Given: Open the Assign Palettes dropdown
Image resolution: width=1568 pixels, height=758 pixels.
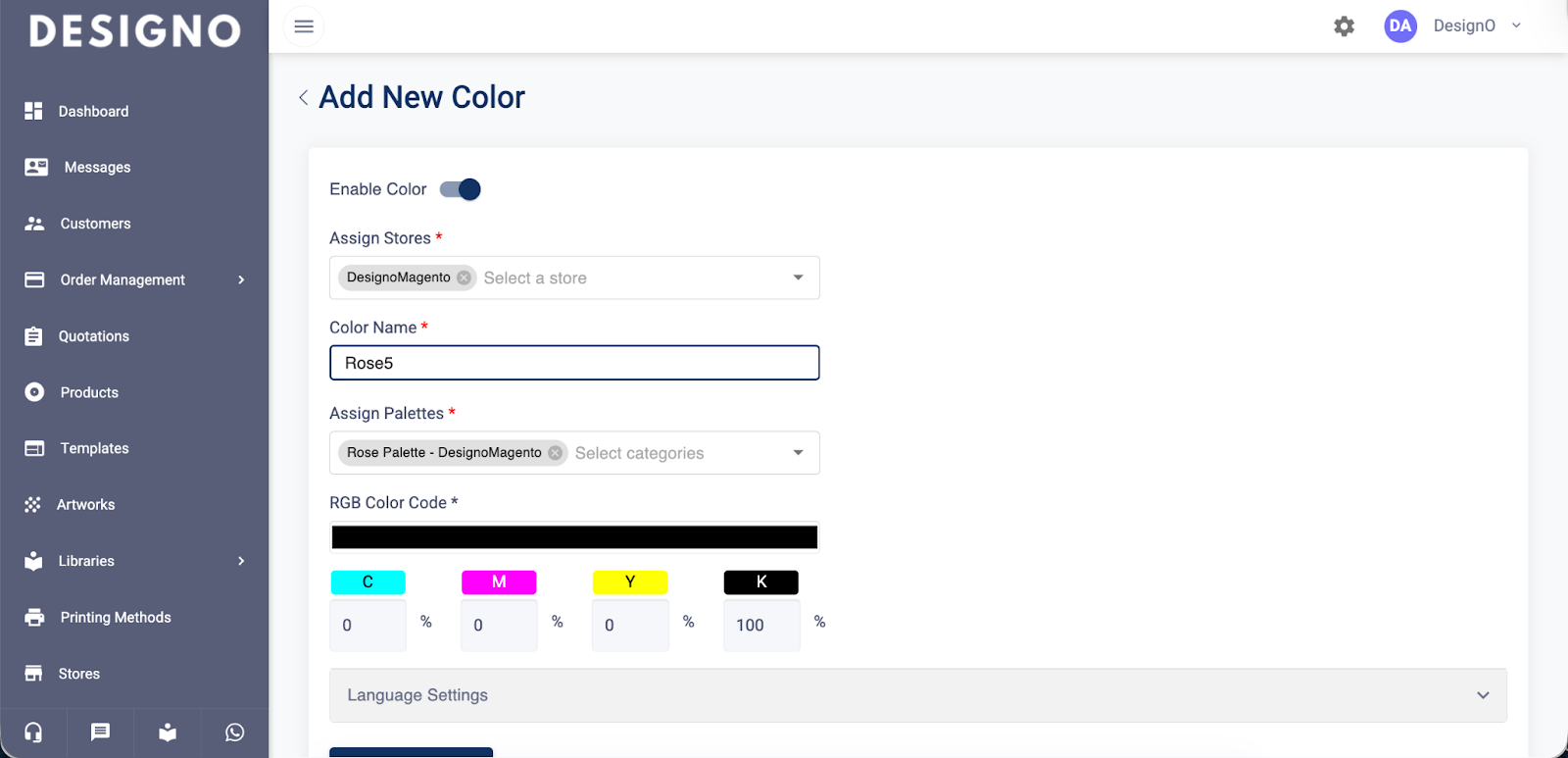Looking at the screenshot, I should [x=798, y=453].
